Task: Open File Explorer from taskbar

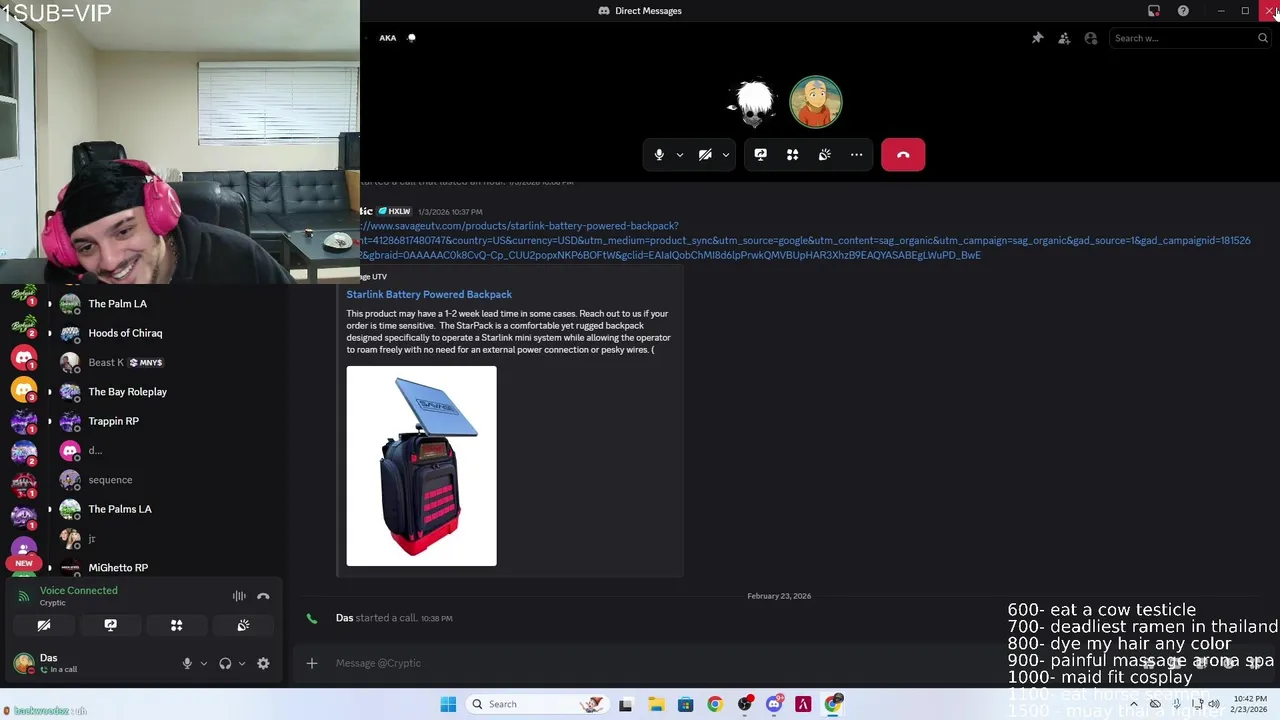Action: click(656, 704)
